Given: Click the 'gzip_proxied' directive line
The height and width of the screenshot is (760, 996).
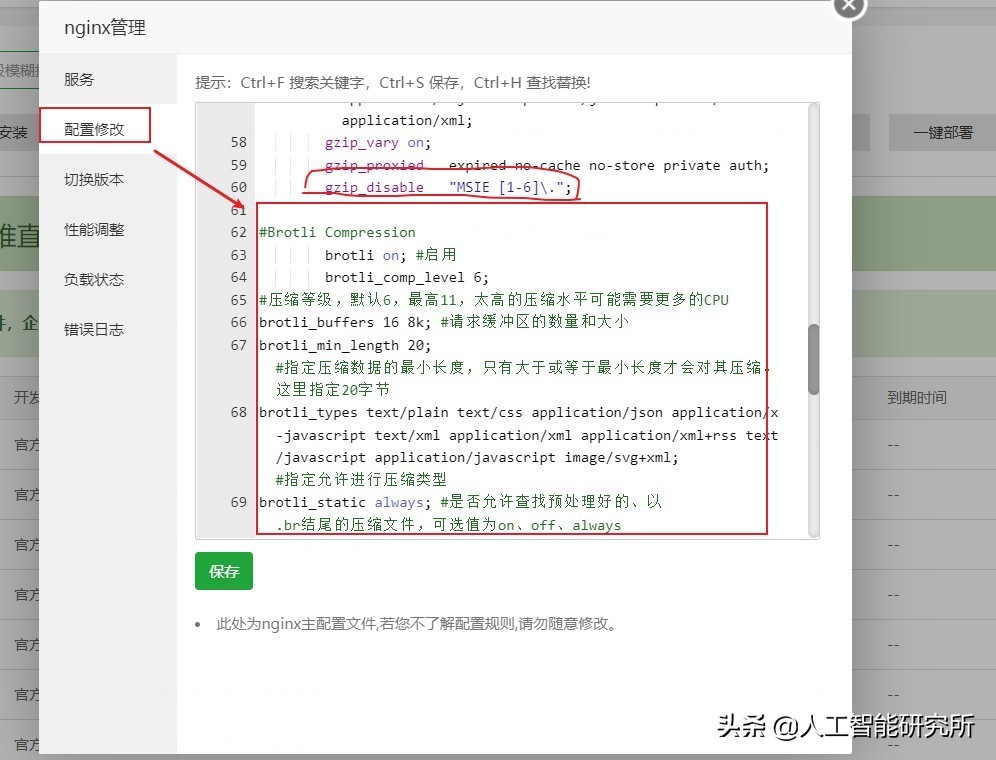Looking at the screenshot, I should pyautogui.click(x=547, y=165).
